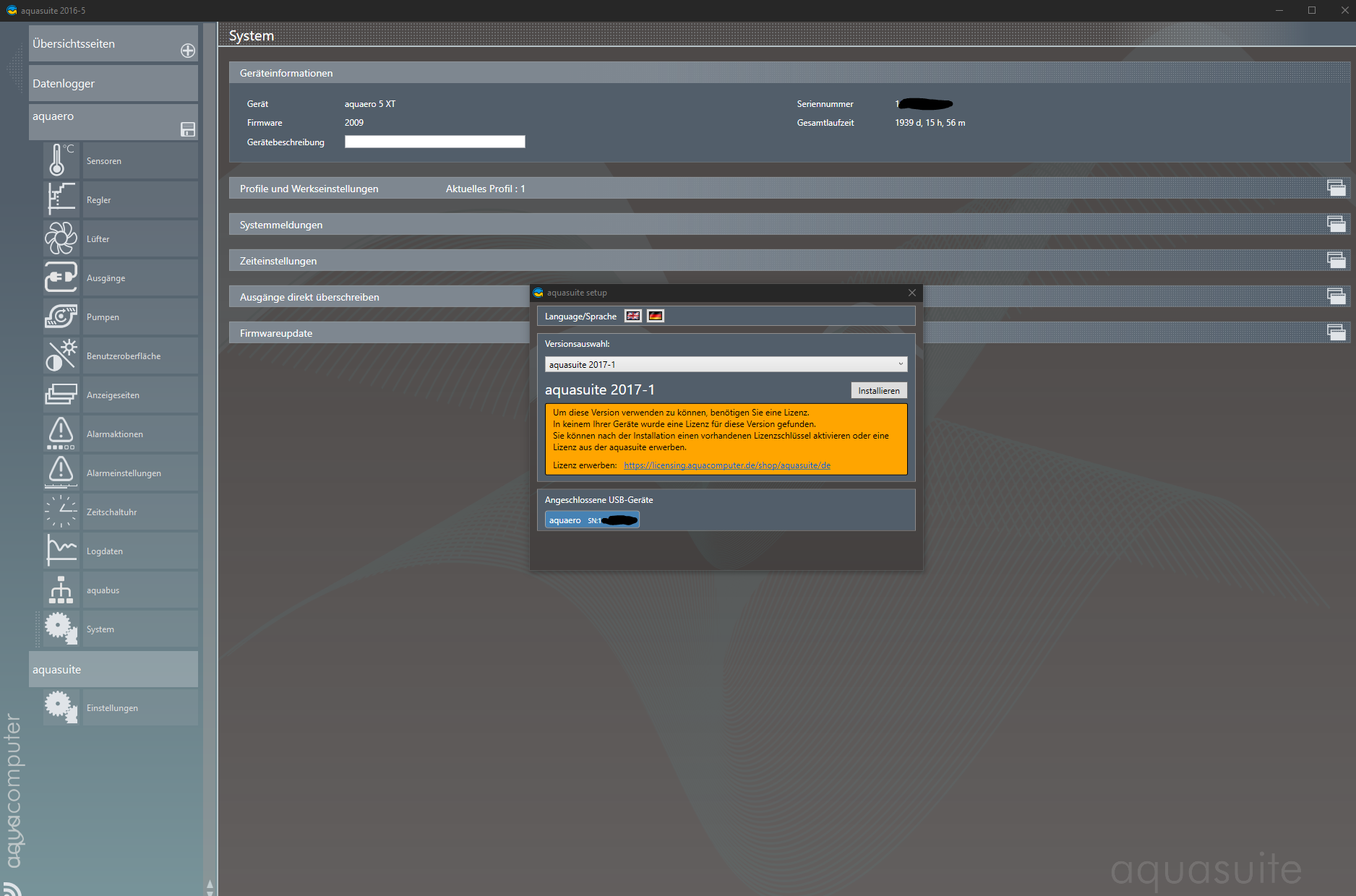The width and height of the screenshot is (1356, 896).
Task: Go to Lüfter page
Action: pyautogui.click(x=140, y=238)
